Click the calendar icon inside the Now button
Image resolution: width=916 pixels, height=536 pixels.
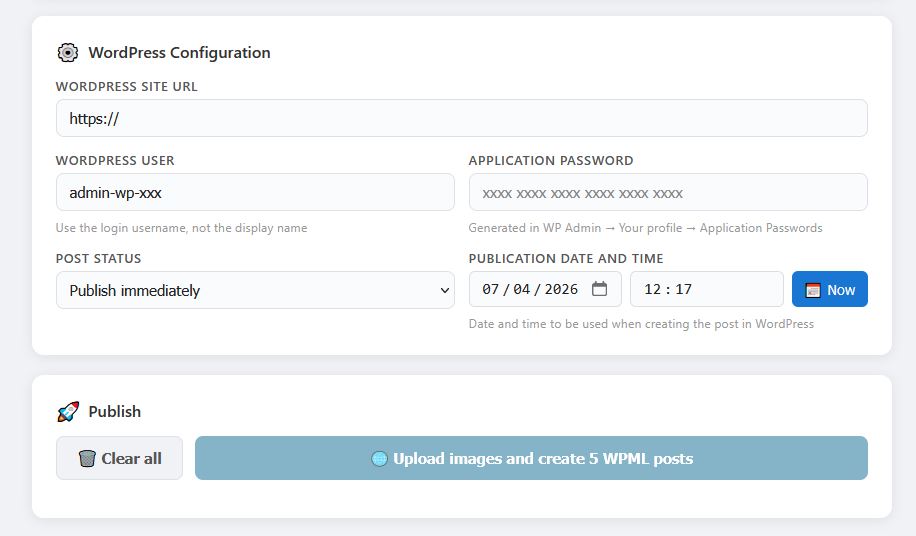pyautogui.click(x=812, y=290)
